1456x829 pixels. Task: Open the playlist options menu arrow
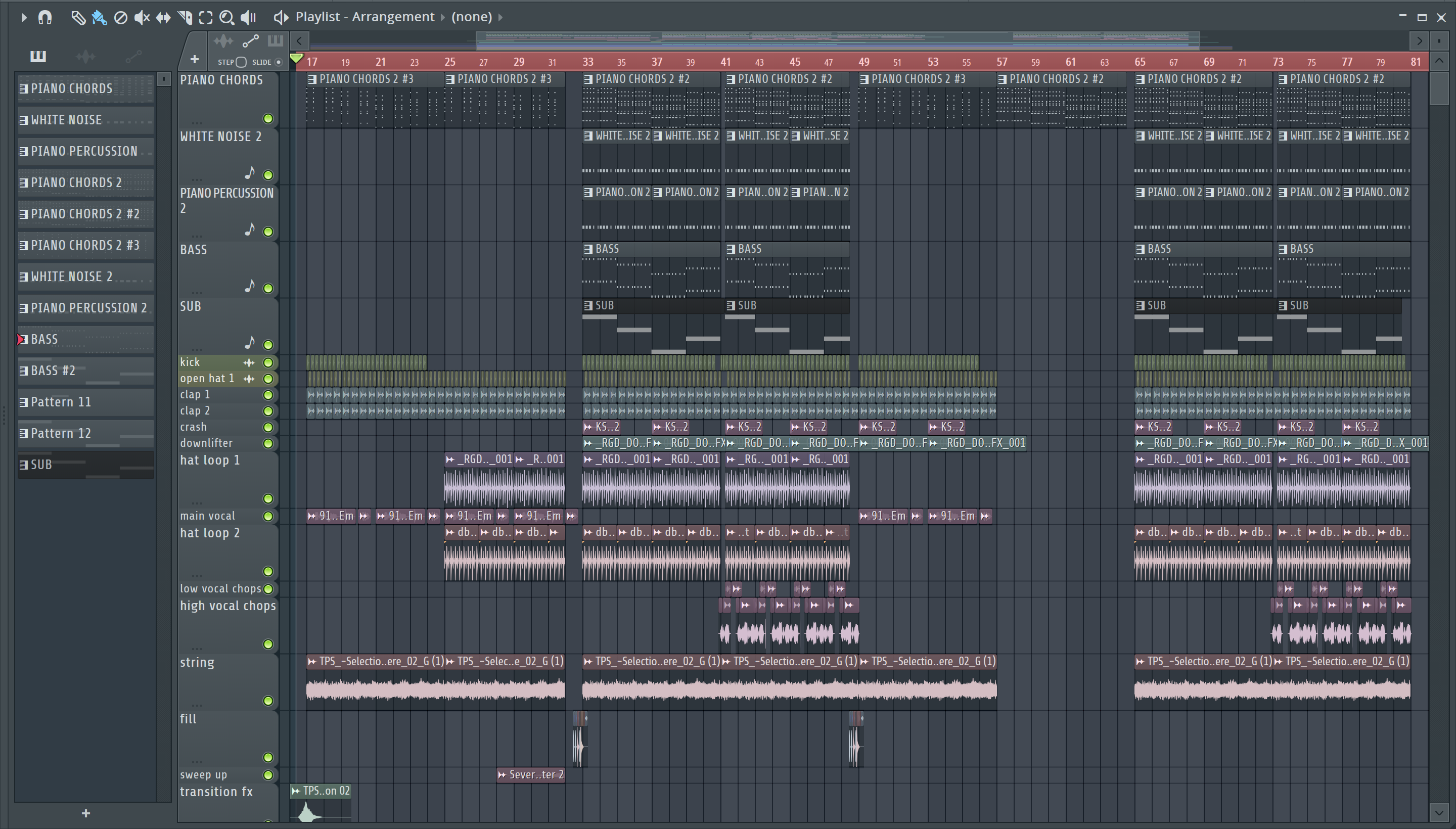(x=23, y=17)
